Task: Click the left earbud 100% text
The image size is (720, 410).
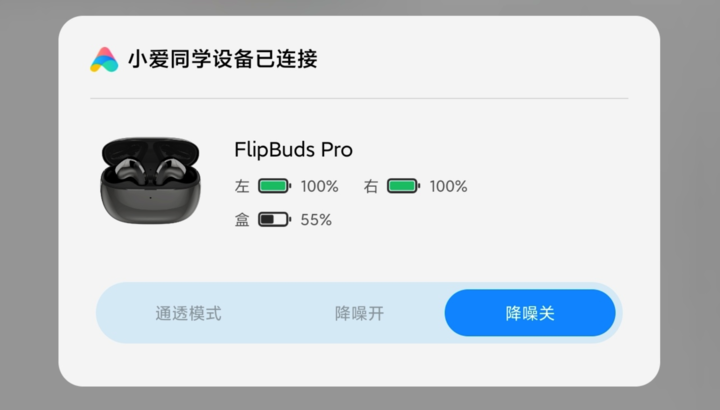Action: click(x=319, y=186)
